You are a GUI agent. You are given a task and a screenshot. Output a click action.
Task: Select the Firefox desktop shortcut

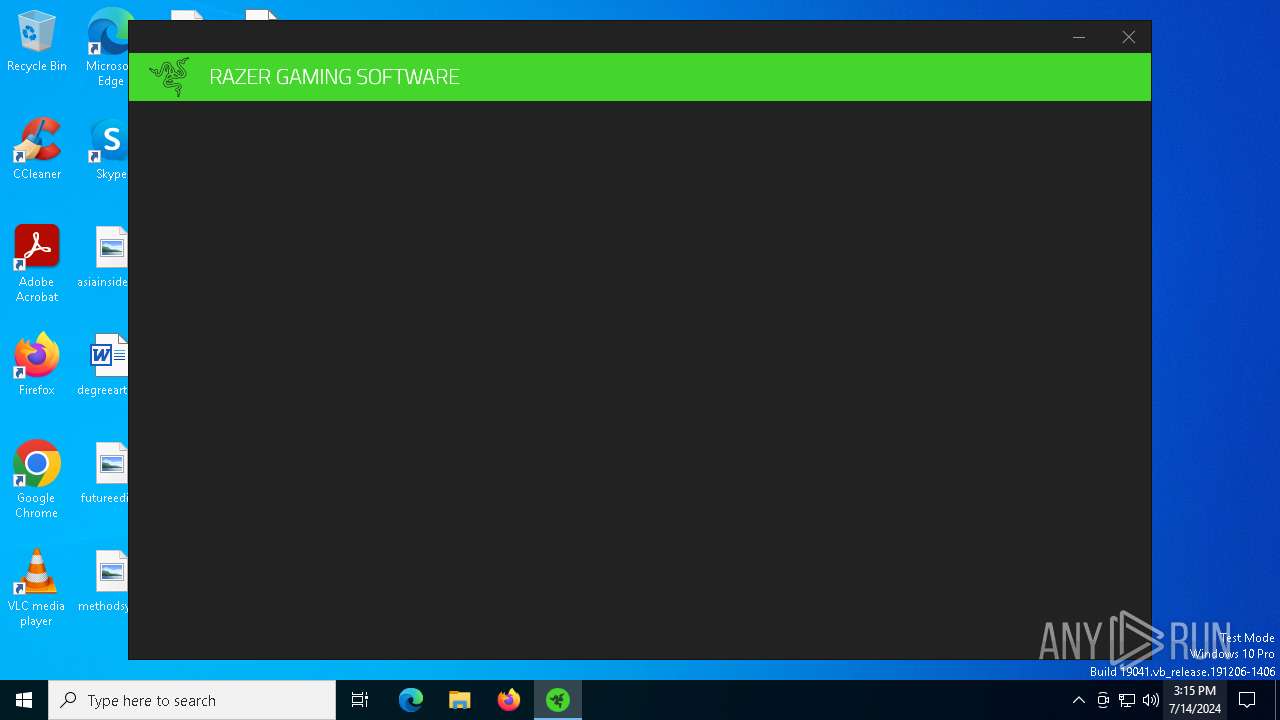click(x=37, y=365)
